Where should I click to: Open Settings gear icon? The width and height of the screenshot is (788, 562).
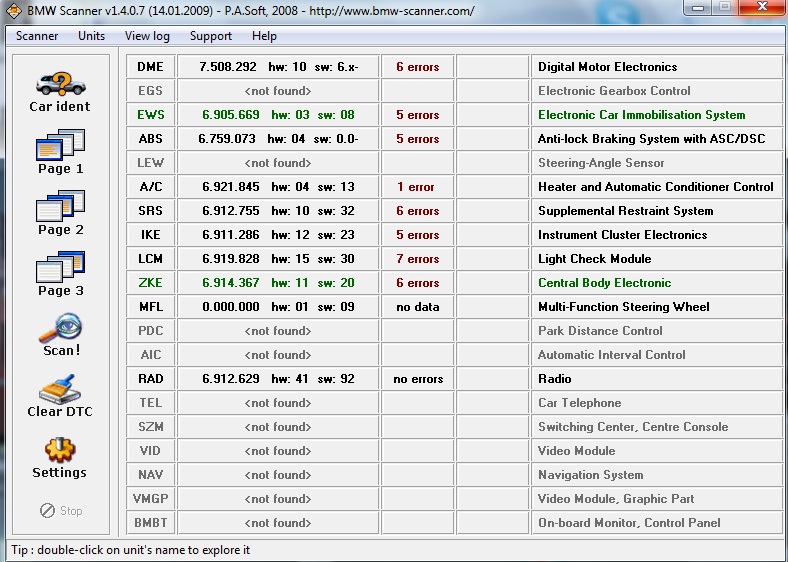pyautogui.click(x=60, y=451)
